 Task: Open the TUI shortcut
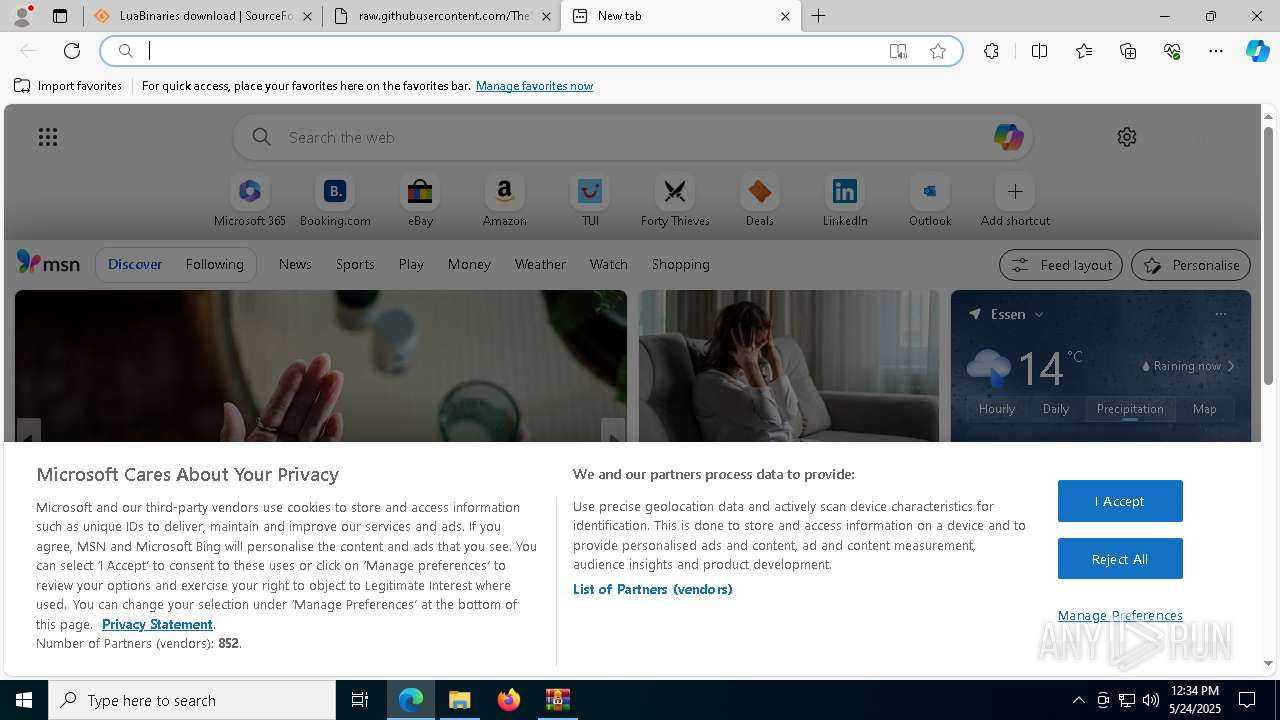point(590,201)
